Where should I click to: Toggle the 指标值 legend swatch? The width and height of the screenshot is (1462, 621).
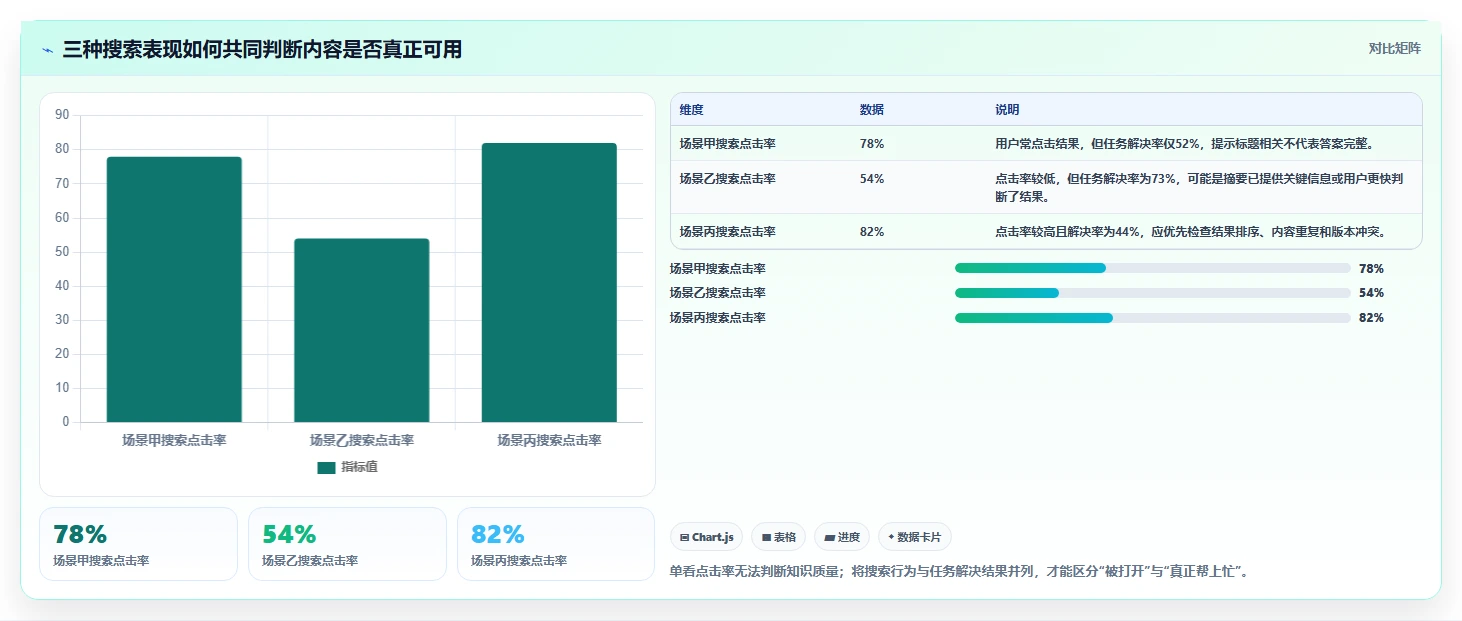click(326, 467)
